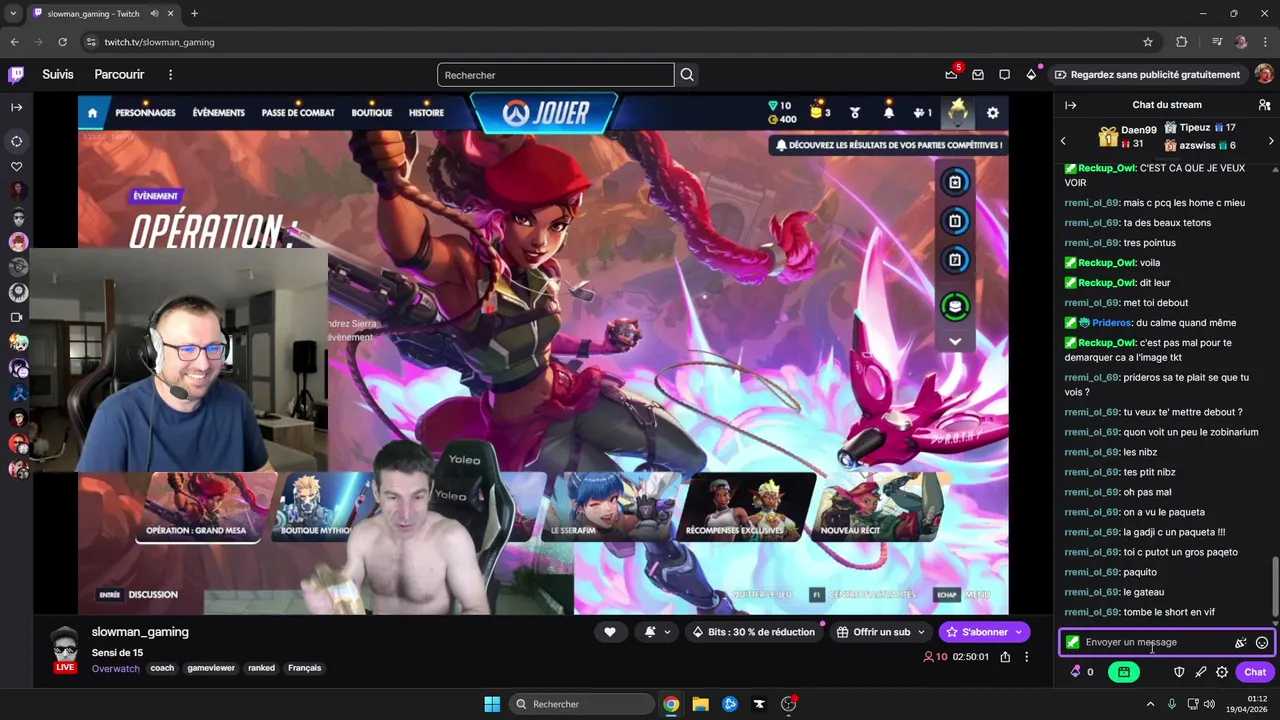The height and width of the screenshot is (720, 1280).
Task: Open chat shield moderation icon
Action: [1179, 672]
